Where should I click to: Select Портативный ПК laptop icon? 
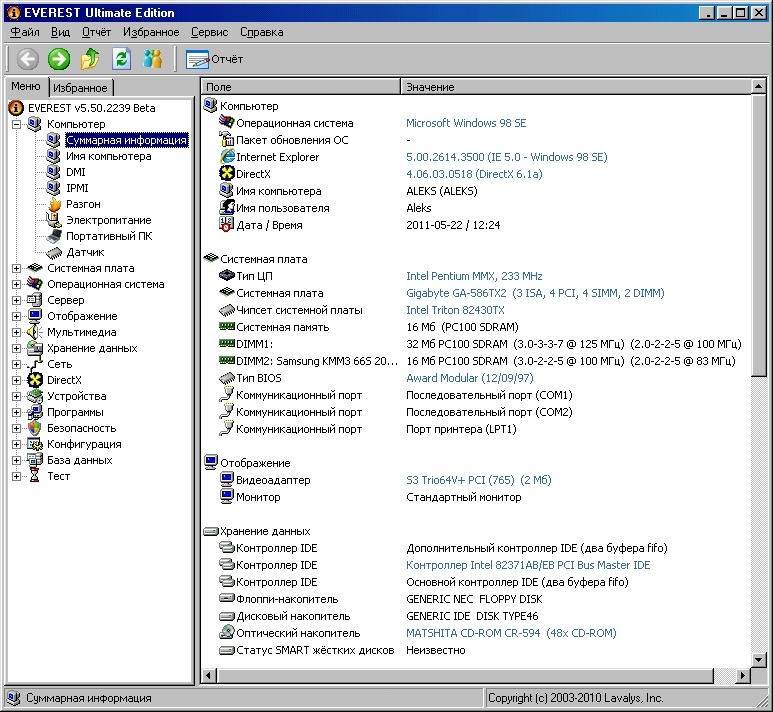53,236
